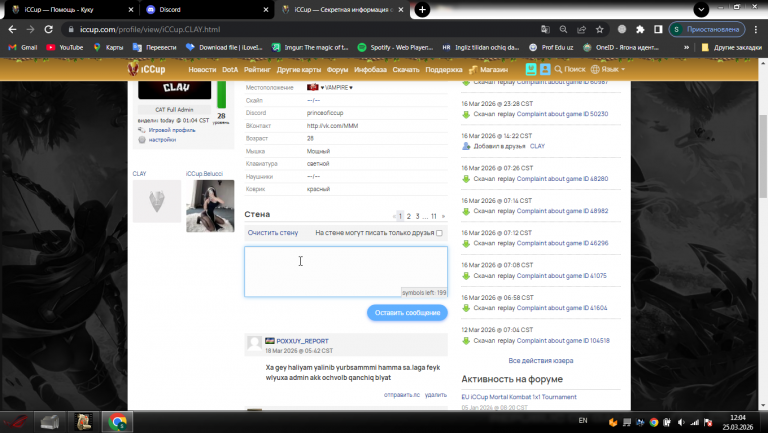This screenshot has width=768, height=433.
Task: Reload the current page
Action: (48, 29)
